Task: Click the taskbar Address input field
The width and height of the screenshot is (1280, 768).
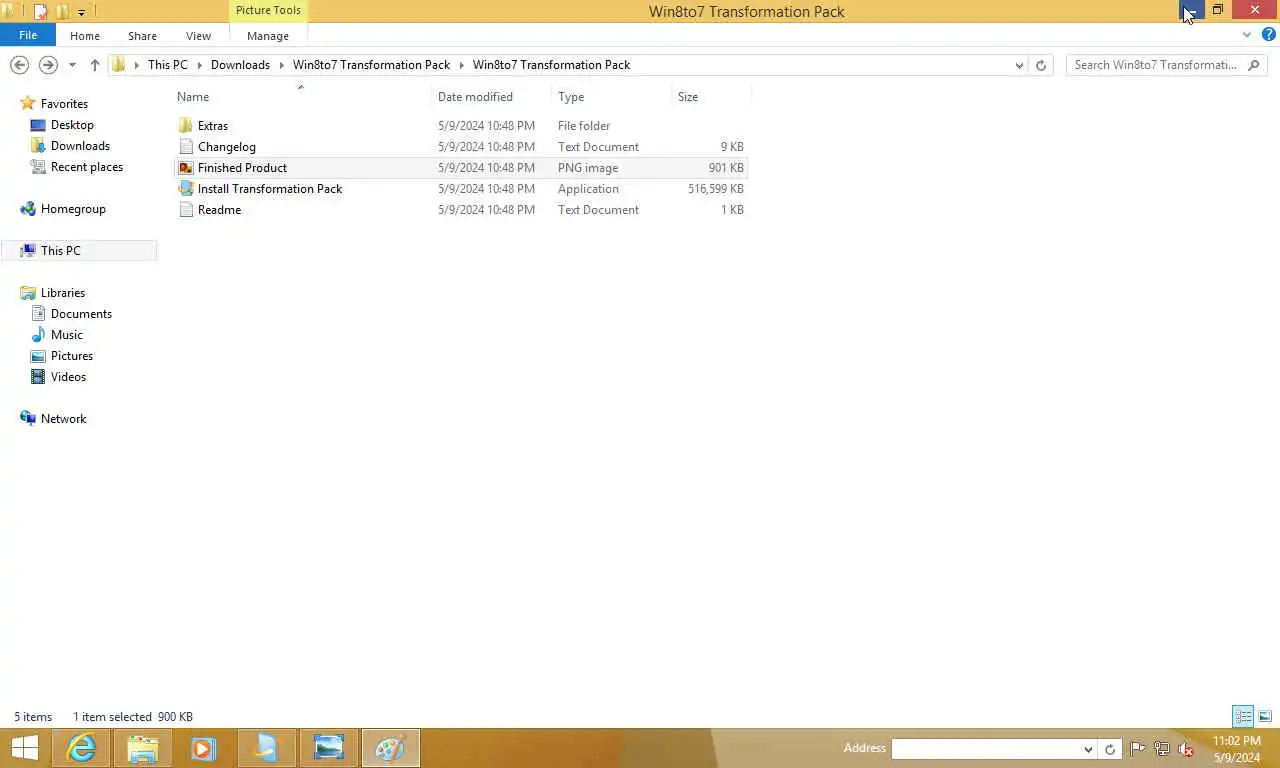Action: coord(986,749)
